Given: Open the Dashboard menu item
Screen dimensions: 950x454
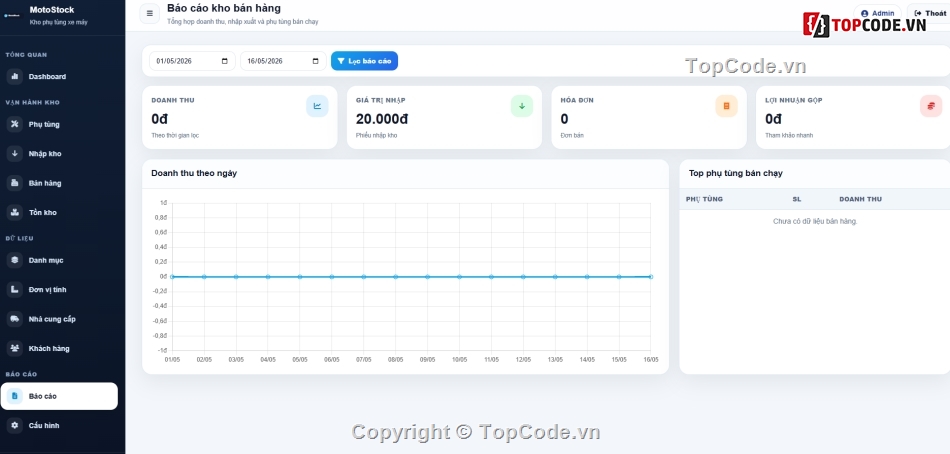Looking at the screenshot, I should pyautogui.click(x=59, y=76).
